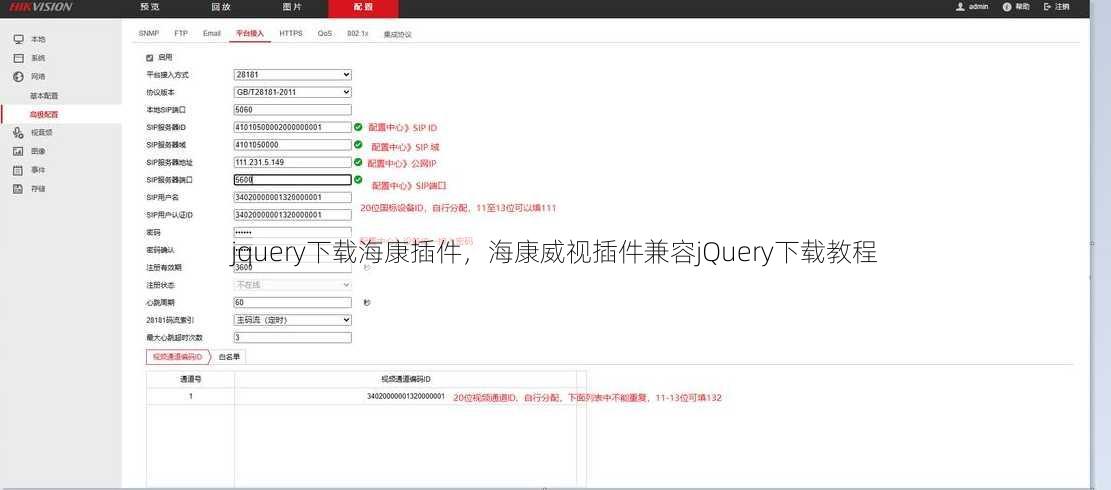1111x490 pixels.
Task: Open the SNMP tab
Action: [149, 33]
